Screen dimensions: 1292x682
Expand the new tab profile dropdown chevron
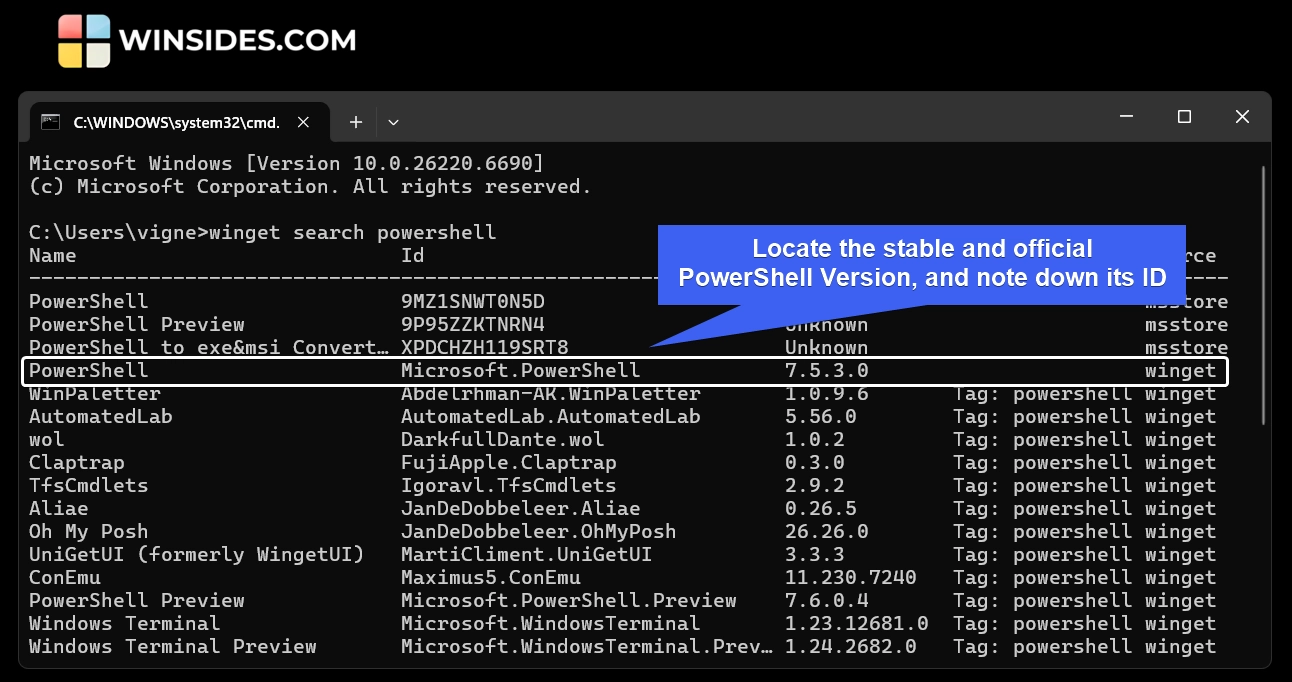click(x=393, y=122)
